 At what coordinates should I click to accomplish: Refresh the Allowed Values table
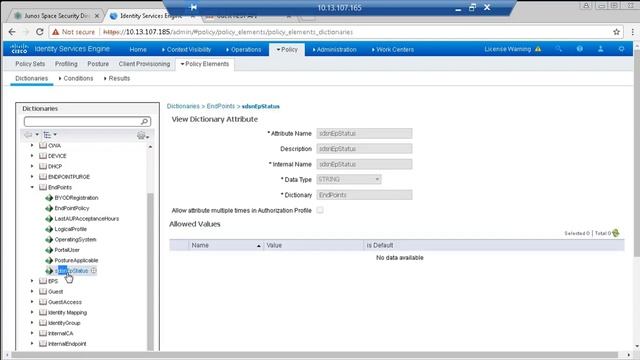tap(616, 233)
